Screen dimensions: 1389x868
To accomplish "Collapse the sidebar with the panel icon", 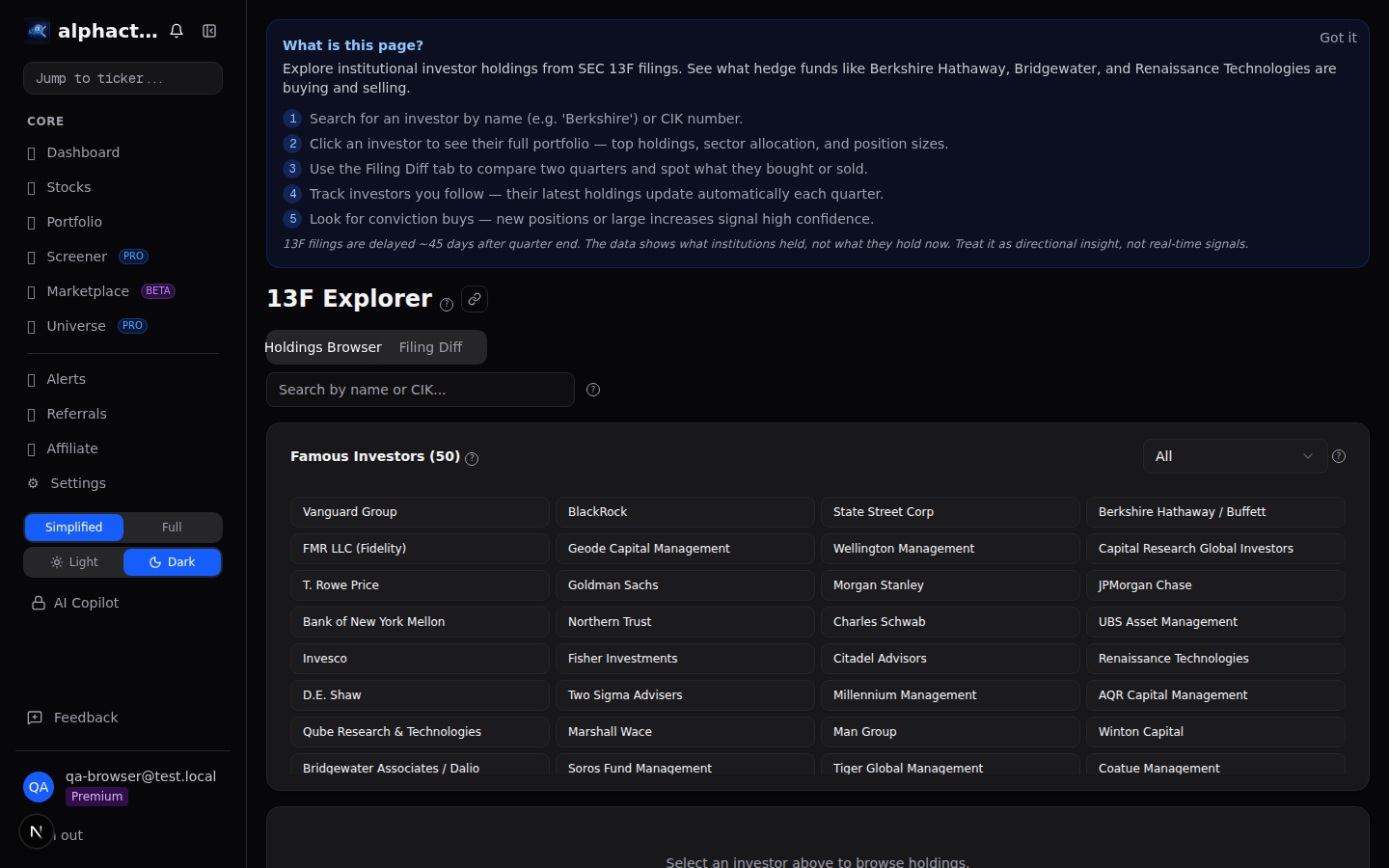I will [x=209, y=30].
